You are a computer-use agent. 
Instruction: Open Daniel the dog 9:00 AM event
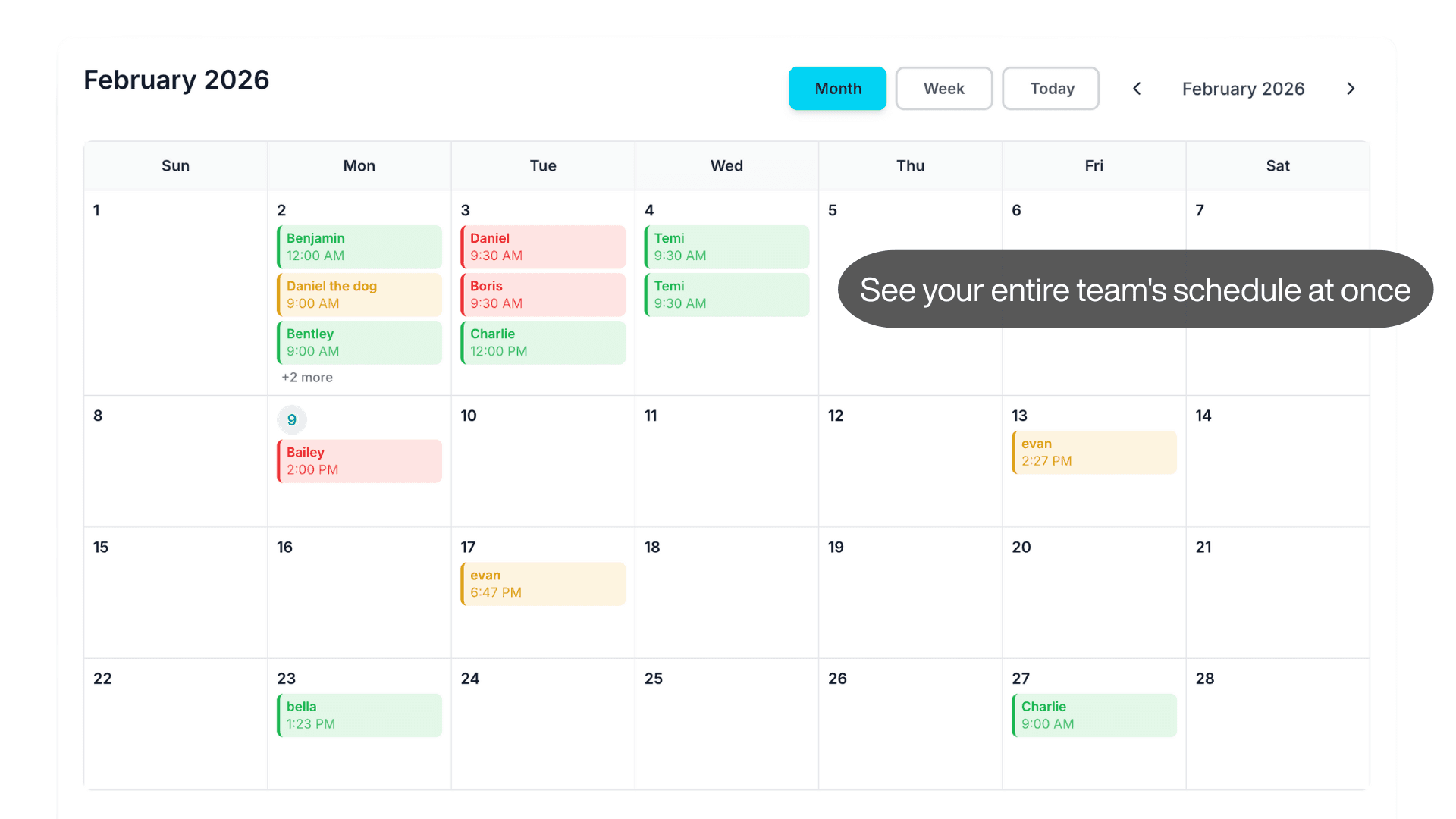coord(359,295)
